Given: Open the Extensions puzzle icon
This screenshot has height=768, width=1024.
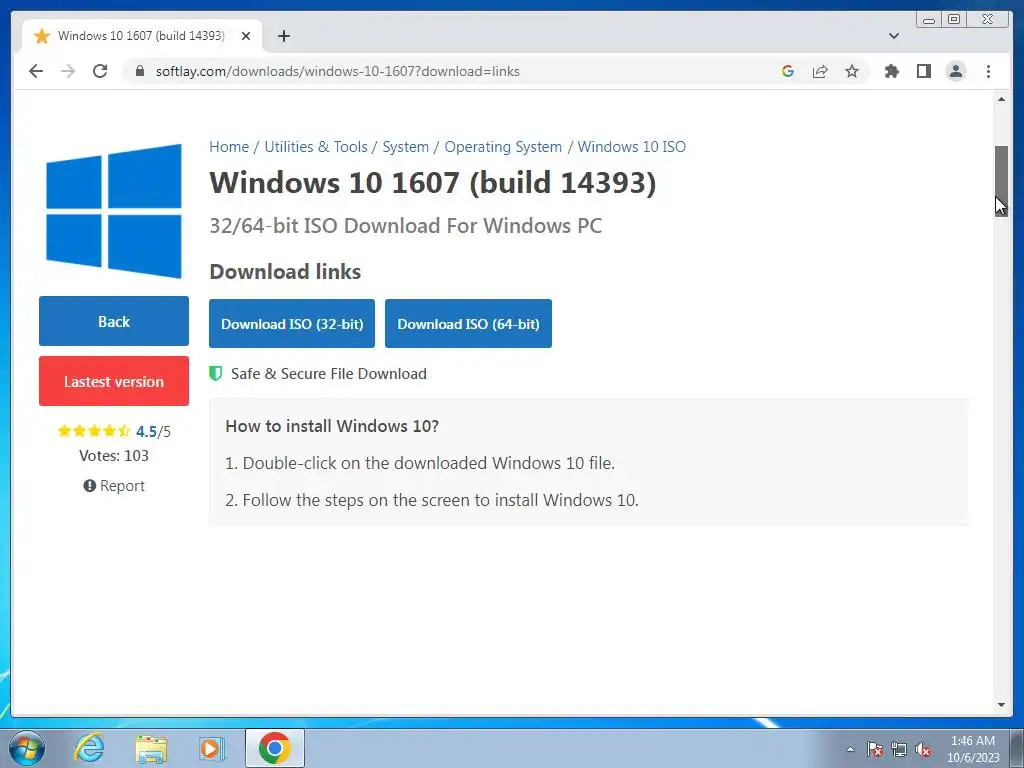Looking at the screenshot, I should pyautogui.click(x=891, y=71).
